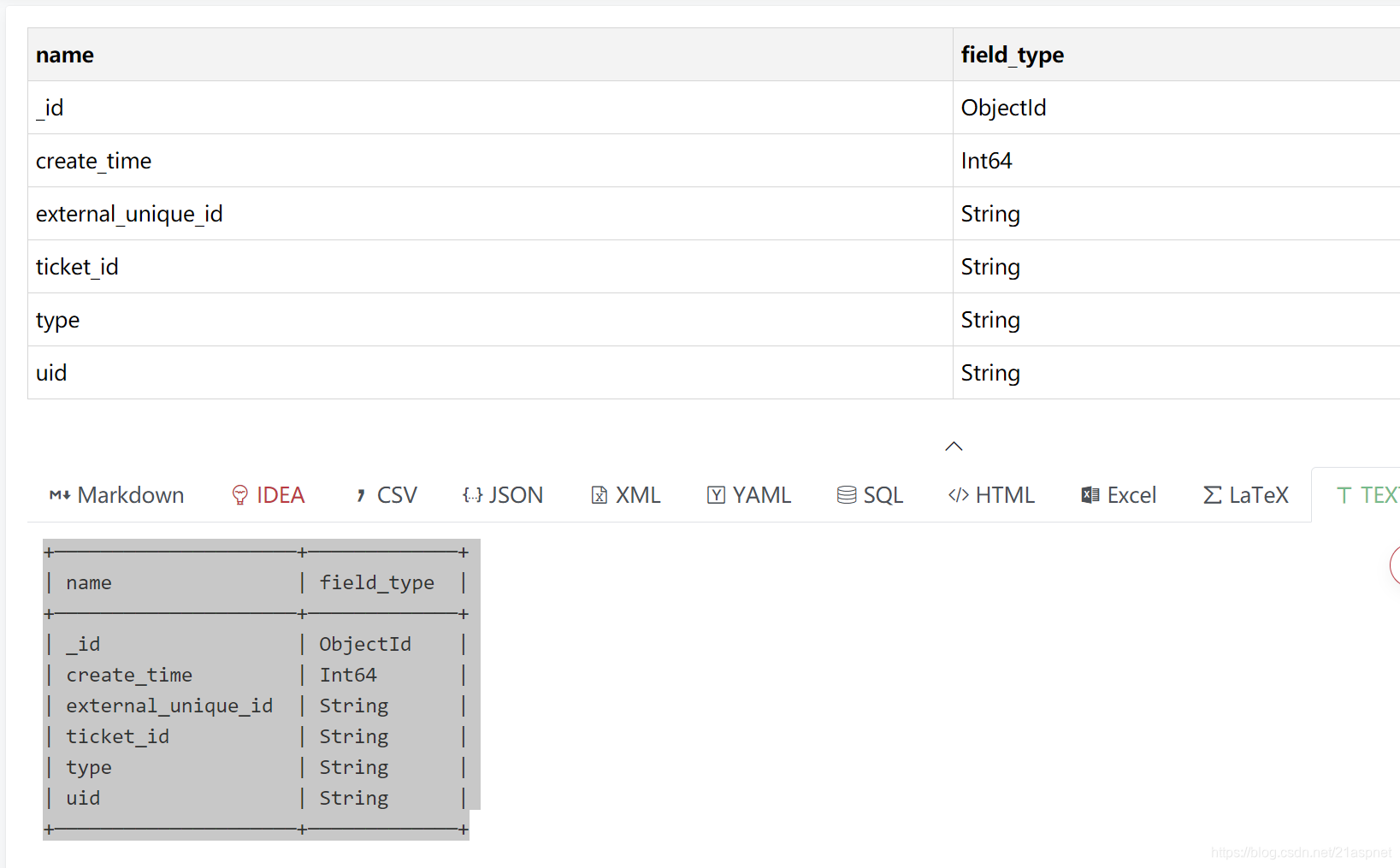Click the 'name' column header cell
Viewport: 1400px width, 868px height.
click(x=490, y=55)
